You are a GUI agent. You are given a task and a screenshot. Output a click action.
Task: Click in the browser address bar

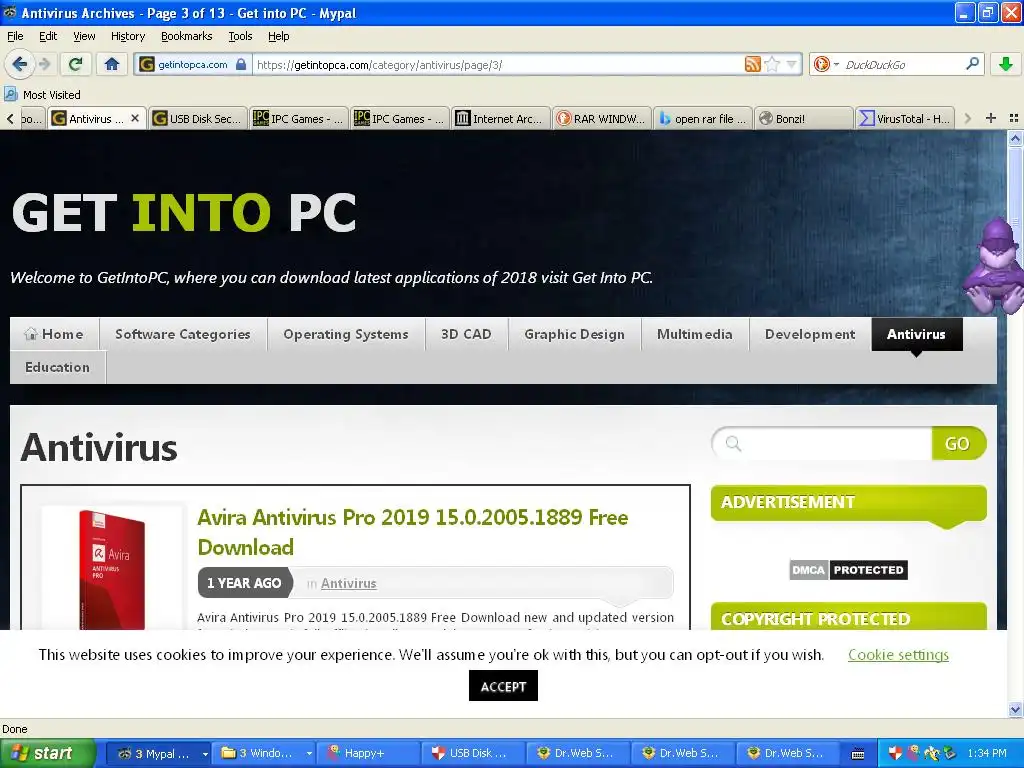pyautogui.click(x=496, y=65)
